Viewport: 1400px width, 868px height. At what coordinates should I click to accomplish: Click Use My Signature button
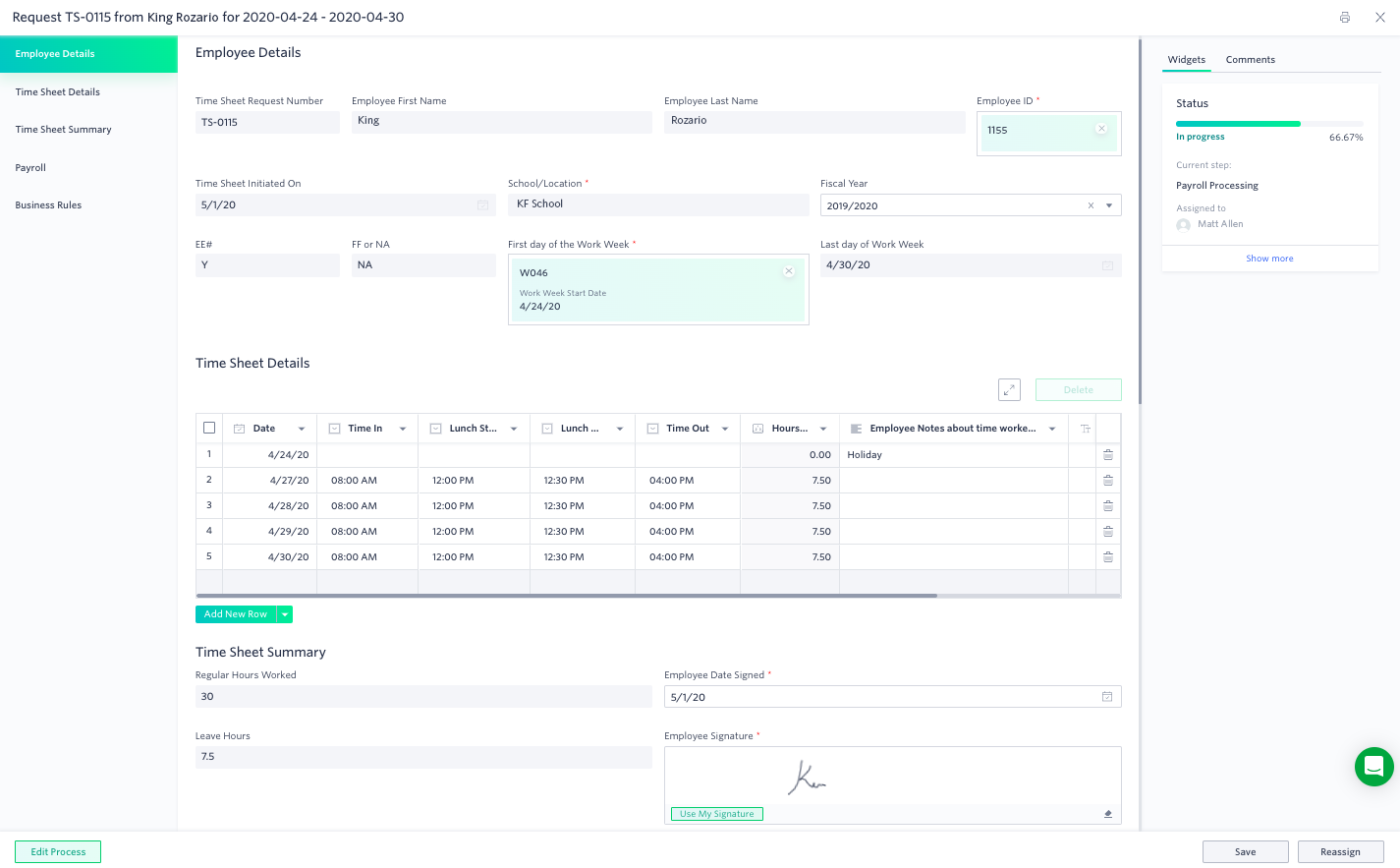coord(716,814)
